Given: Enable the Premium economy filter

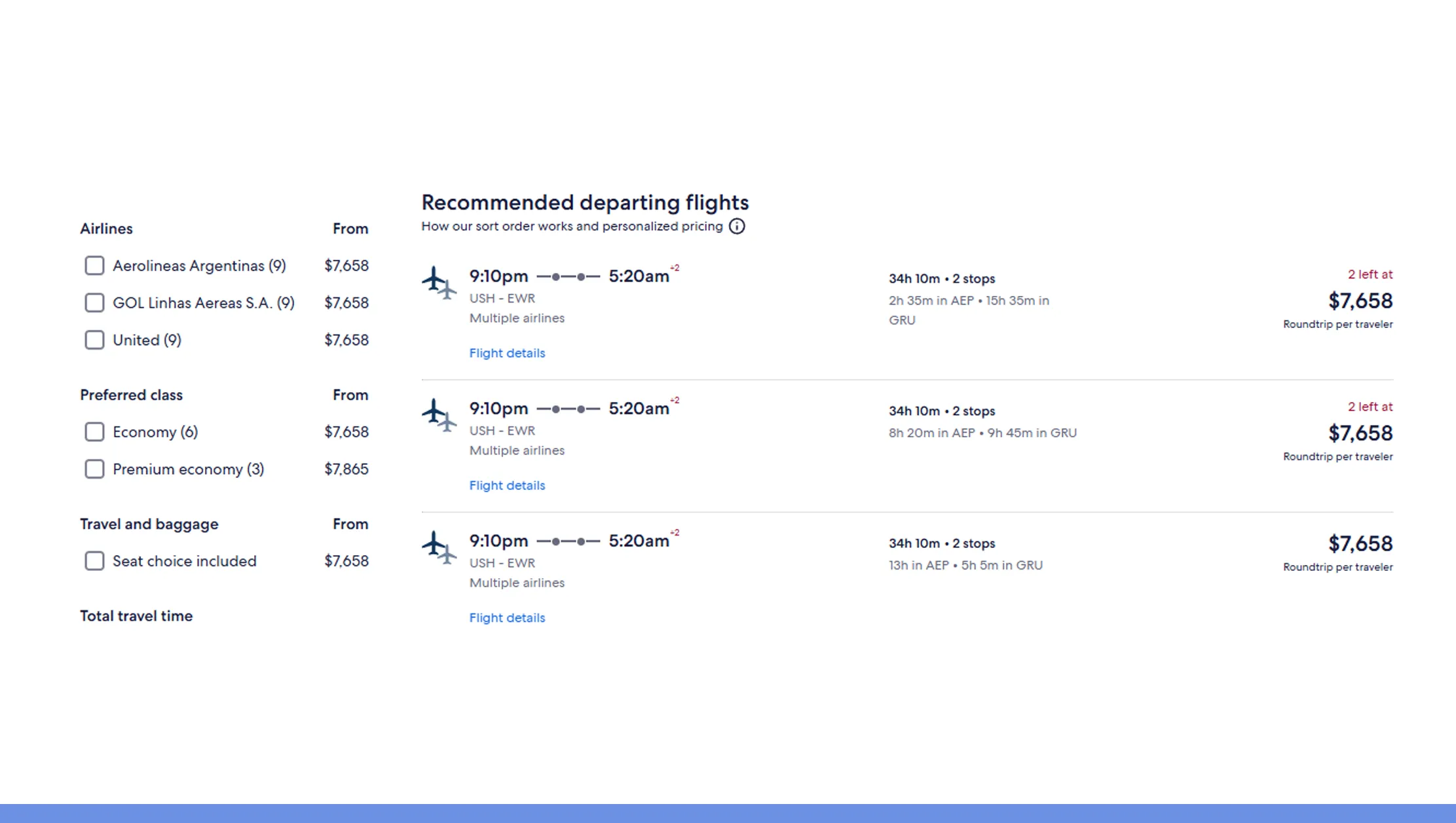Looking at the screenshot, I should point(94,469).
